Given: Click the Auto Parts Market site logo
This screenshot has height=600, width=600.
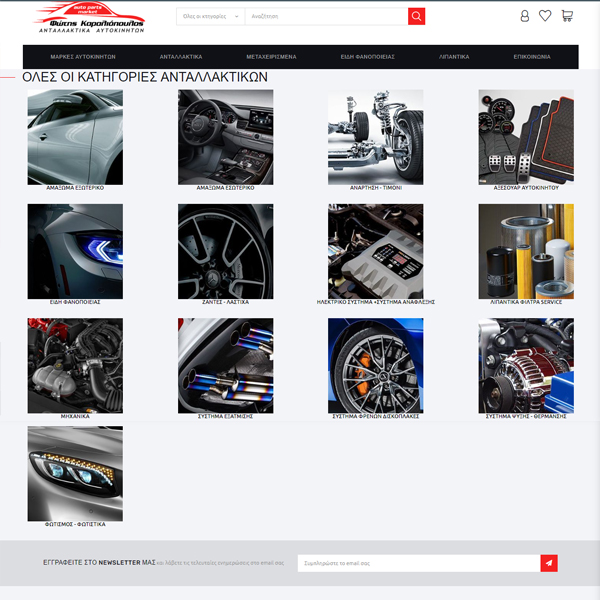Looking at the screenshot, I should point(90,20).
